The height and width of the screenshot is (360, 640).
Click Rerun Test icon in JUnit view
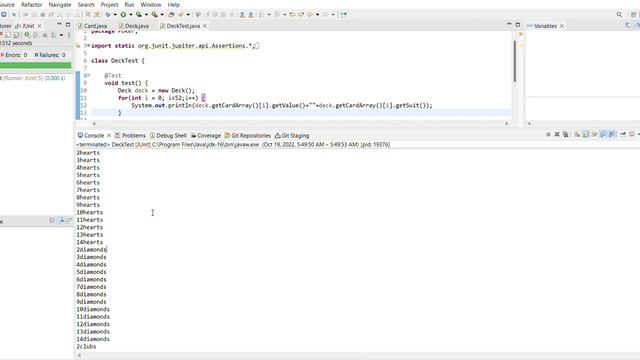(27, 35)
